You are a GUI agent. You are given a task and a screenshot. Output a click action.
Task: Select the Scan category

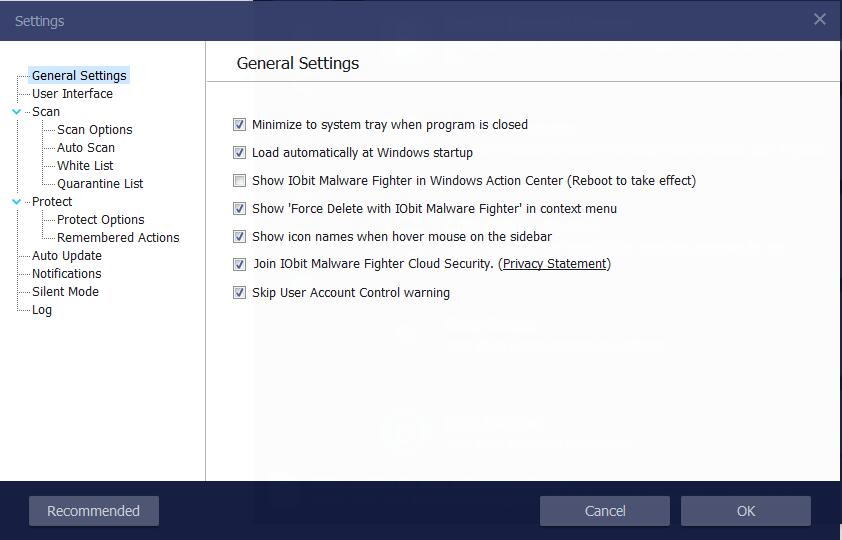pyautogui.click(x=46, y=112)
